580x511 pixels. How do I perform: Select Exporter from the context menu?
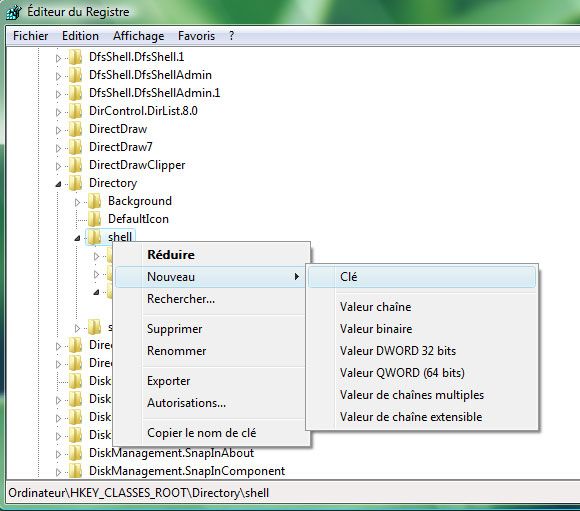pos(168,381)
